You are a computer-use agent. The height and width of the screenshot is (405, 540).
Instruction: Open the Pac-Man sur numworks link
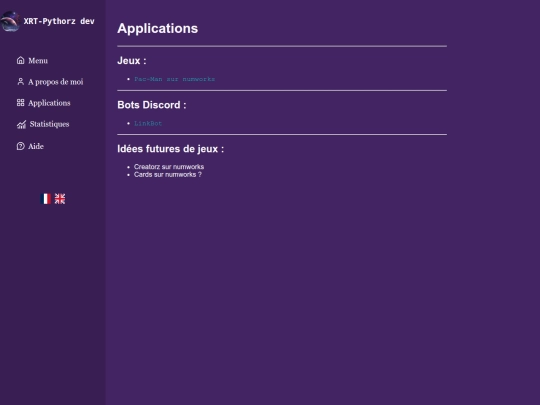[x=175, y=79]
